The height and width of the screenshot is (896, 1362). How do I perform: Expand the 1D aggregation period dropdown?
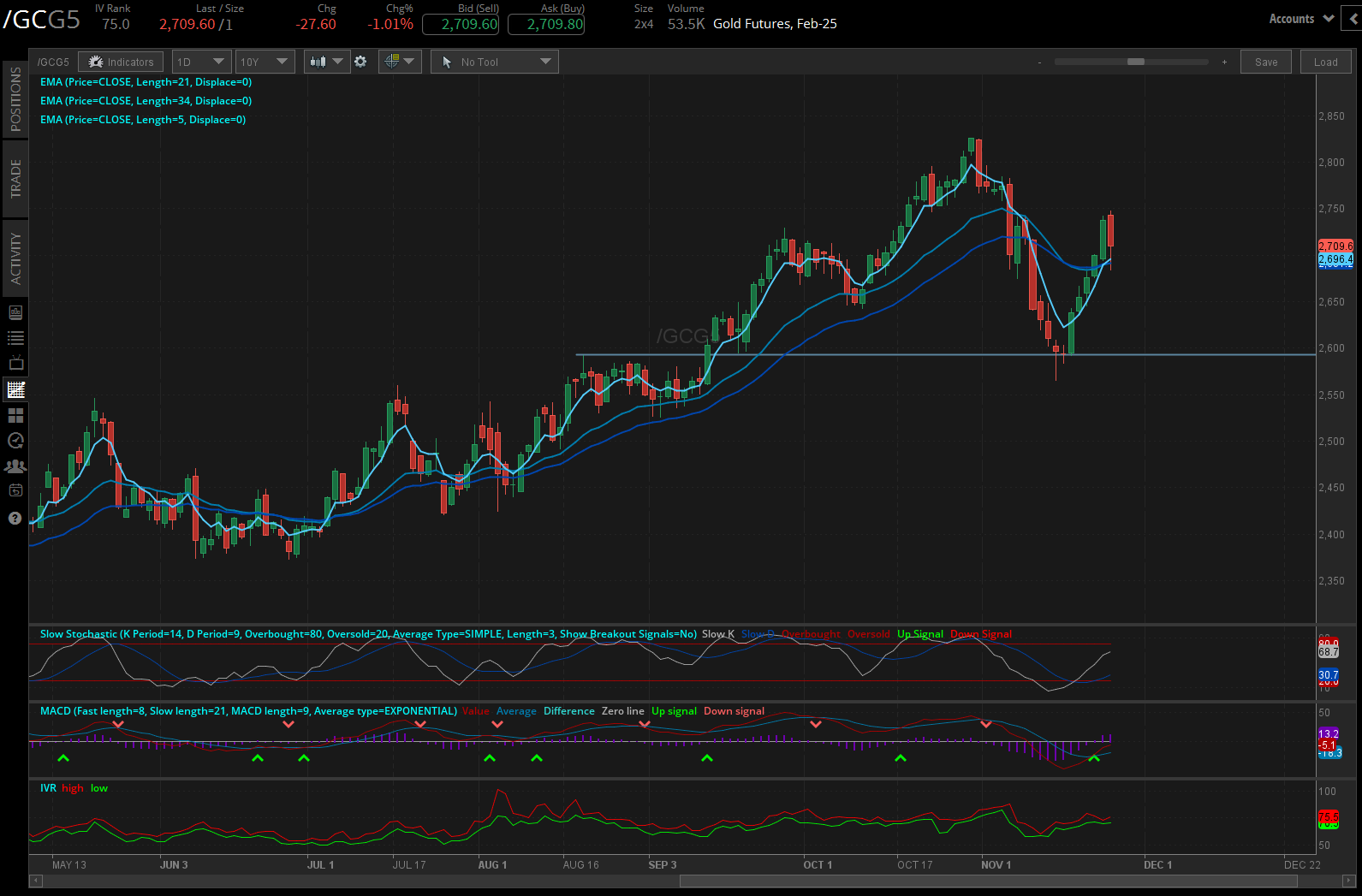click(200, 62)
